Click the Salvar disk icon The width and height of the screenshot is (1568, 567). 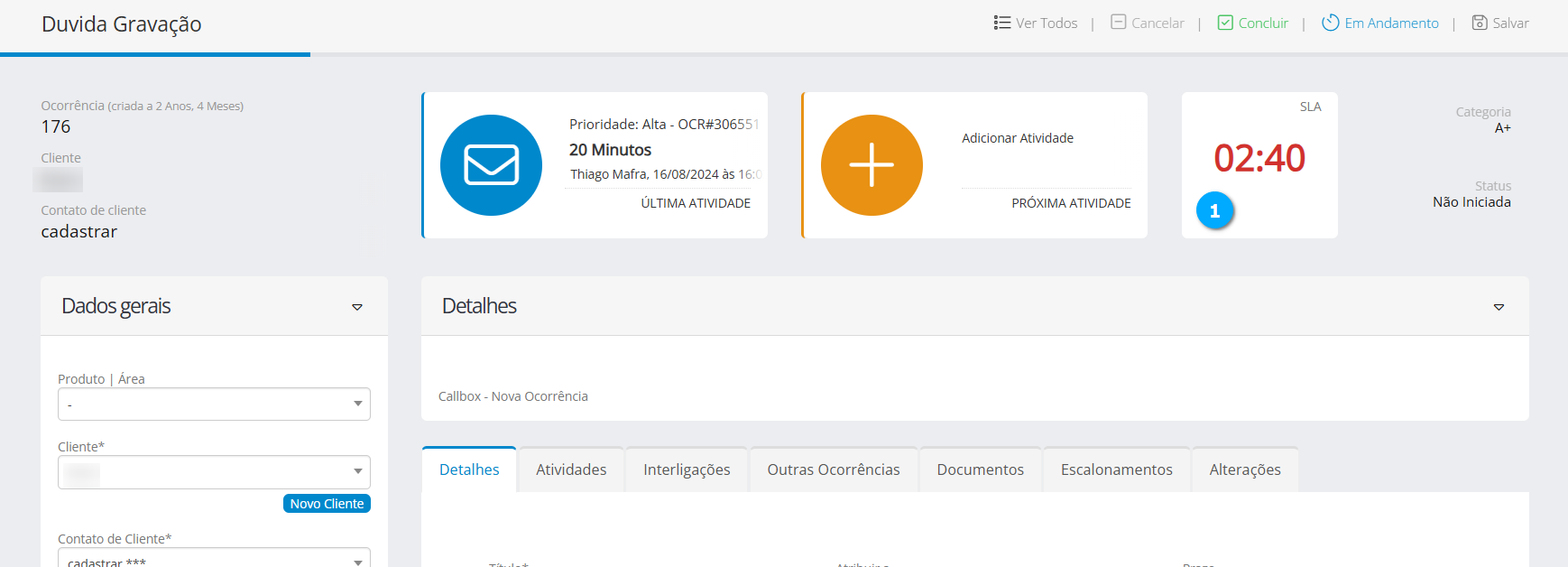coord(1480,23)
